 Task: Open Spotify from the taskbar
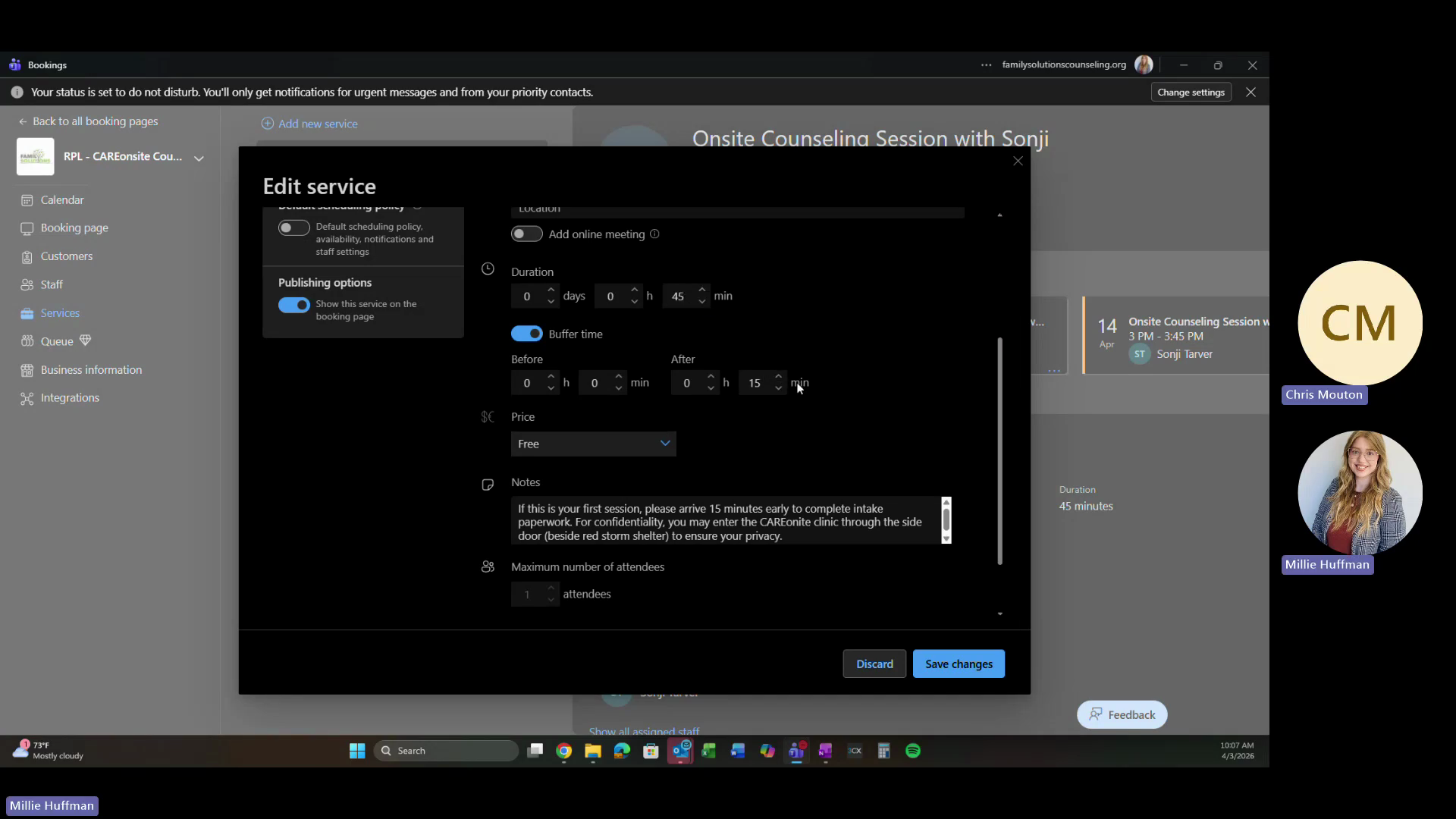[913, 751]
